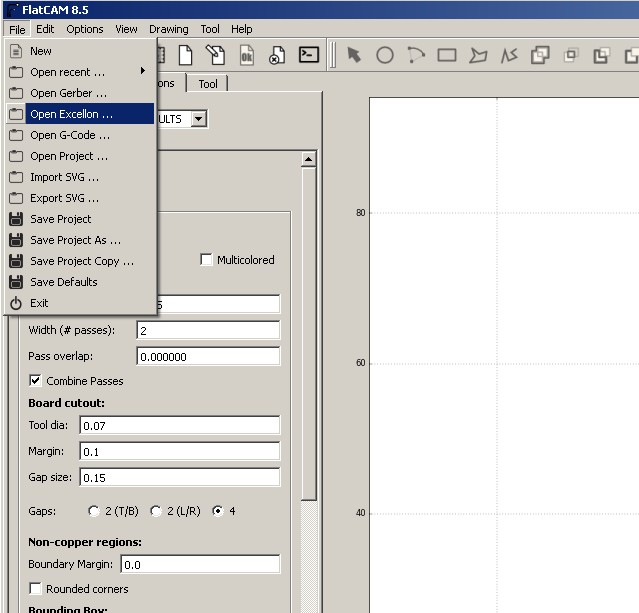
Task: Open the Drawing menu
Action: click(169, 29)
